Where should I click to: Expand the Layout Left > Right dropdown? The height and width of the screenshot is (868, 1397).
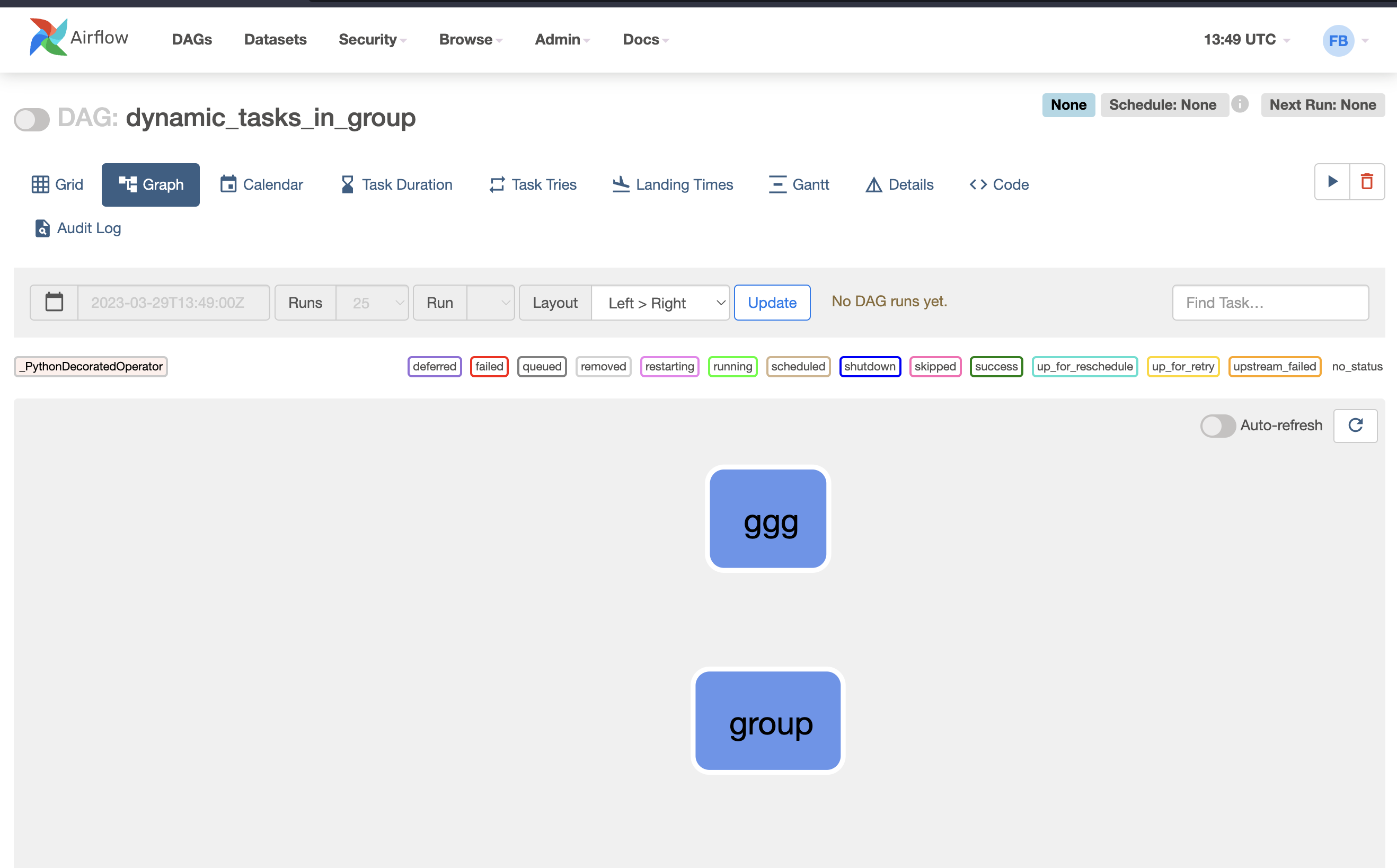tap(660, 303)
